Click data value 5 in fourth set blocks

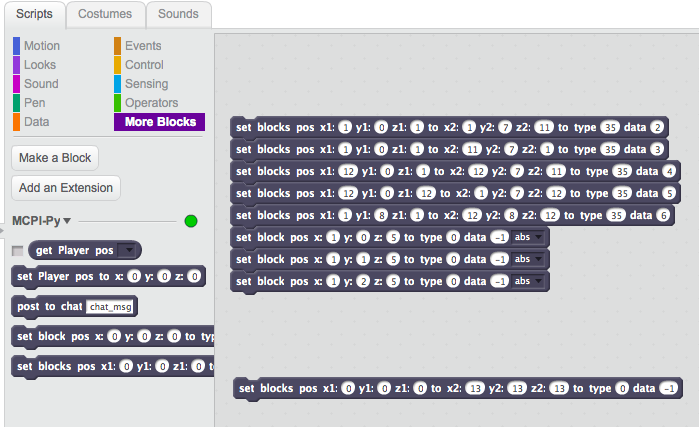click(x=669, y=193)
